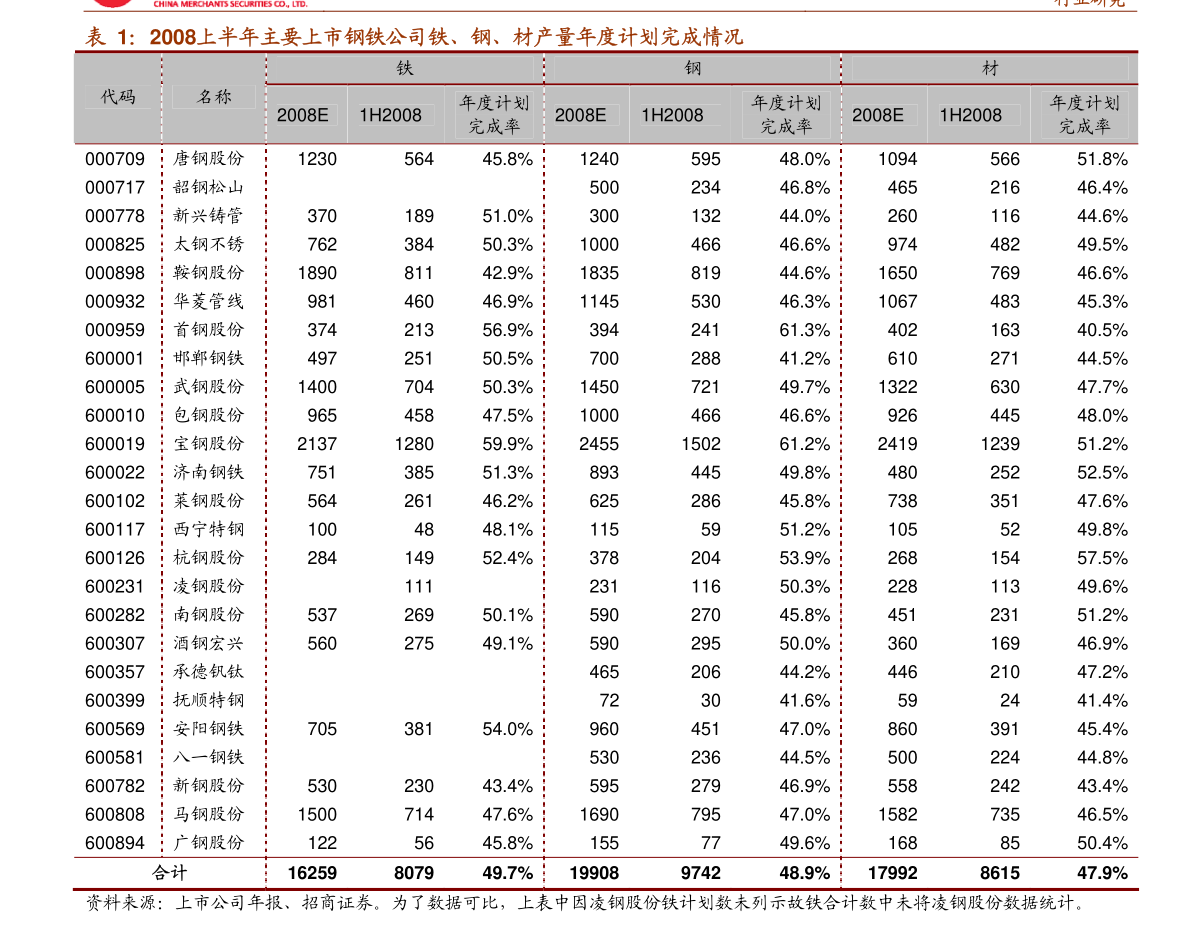Click 年度计划完成率 header under 钢

pos(786,115)
